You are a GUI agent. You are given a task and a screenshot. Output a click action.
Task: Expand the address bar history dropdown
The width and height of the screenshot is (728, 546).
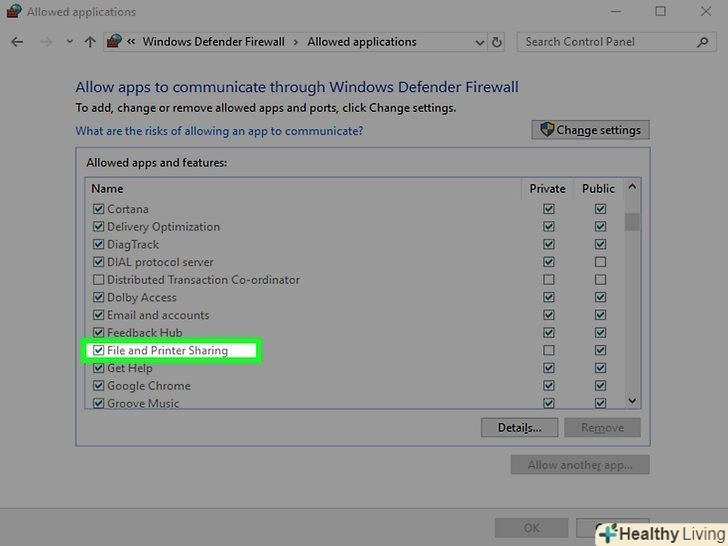pyautogui.click(x=480, y=43)
